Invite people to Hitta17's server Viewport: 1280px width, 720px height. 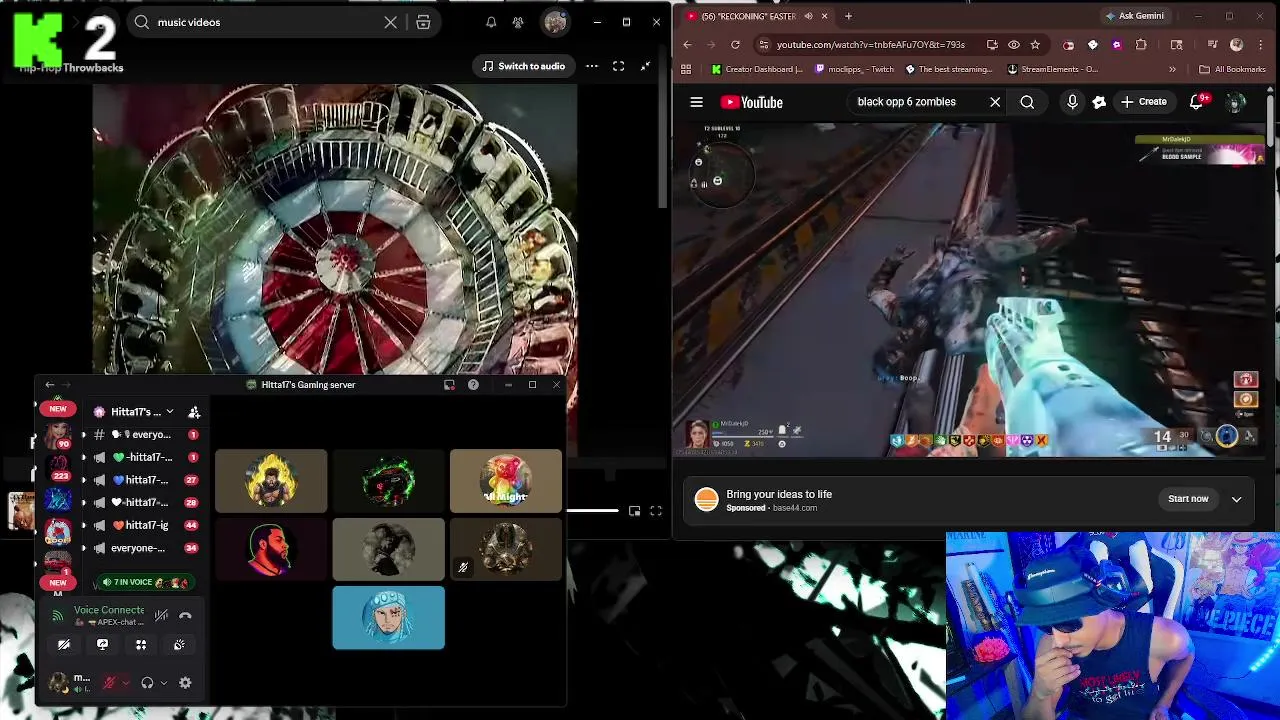point(194,412)
